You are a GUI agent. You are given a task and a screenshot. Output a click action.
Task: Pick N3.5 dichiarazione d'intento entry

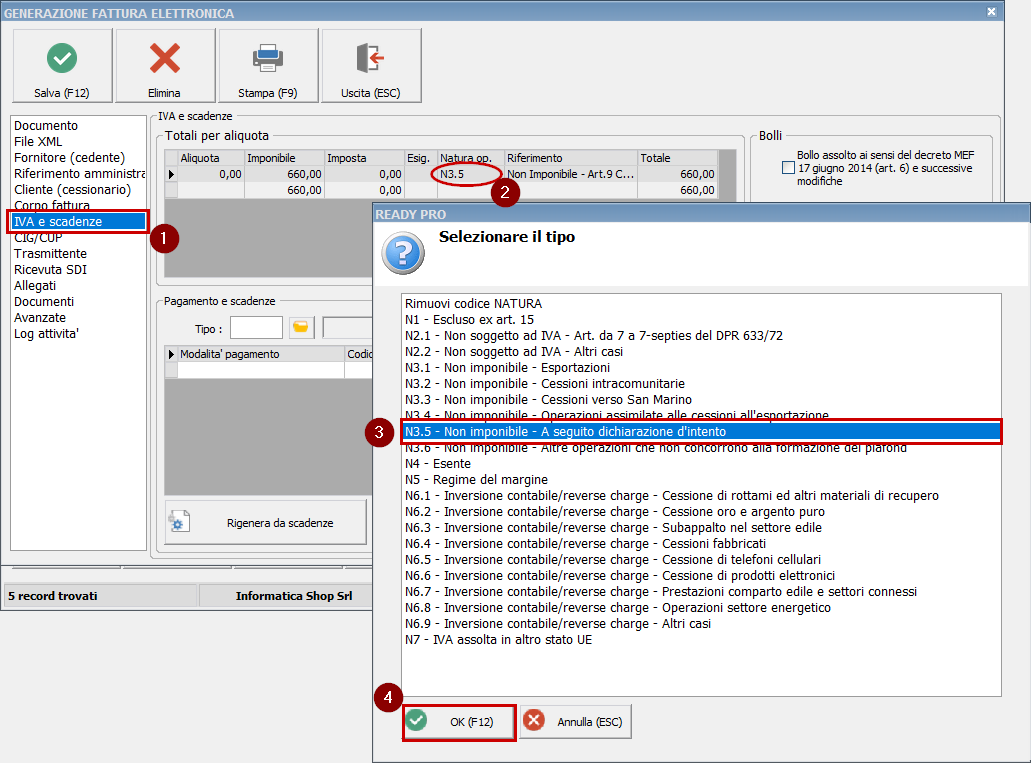(x=565, y=432)
